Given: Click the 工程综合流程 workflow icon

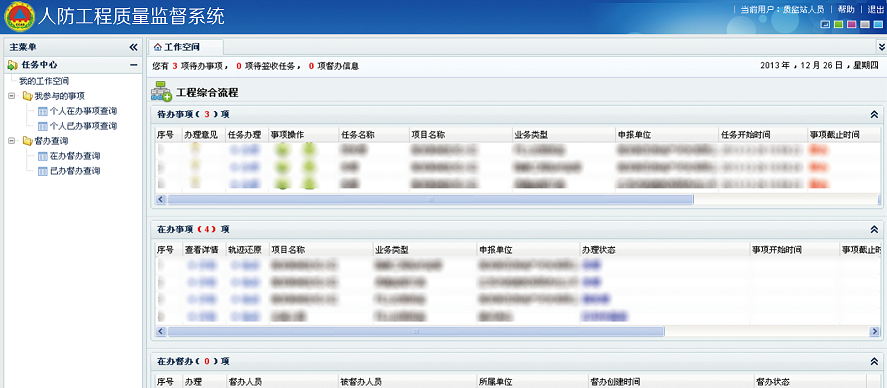Looking at the screenshot, I should (x=161, y=92).
